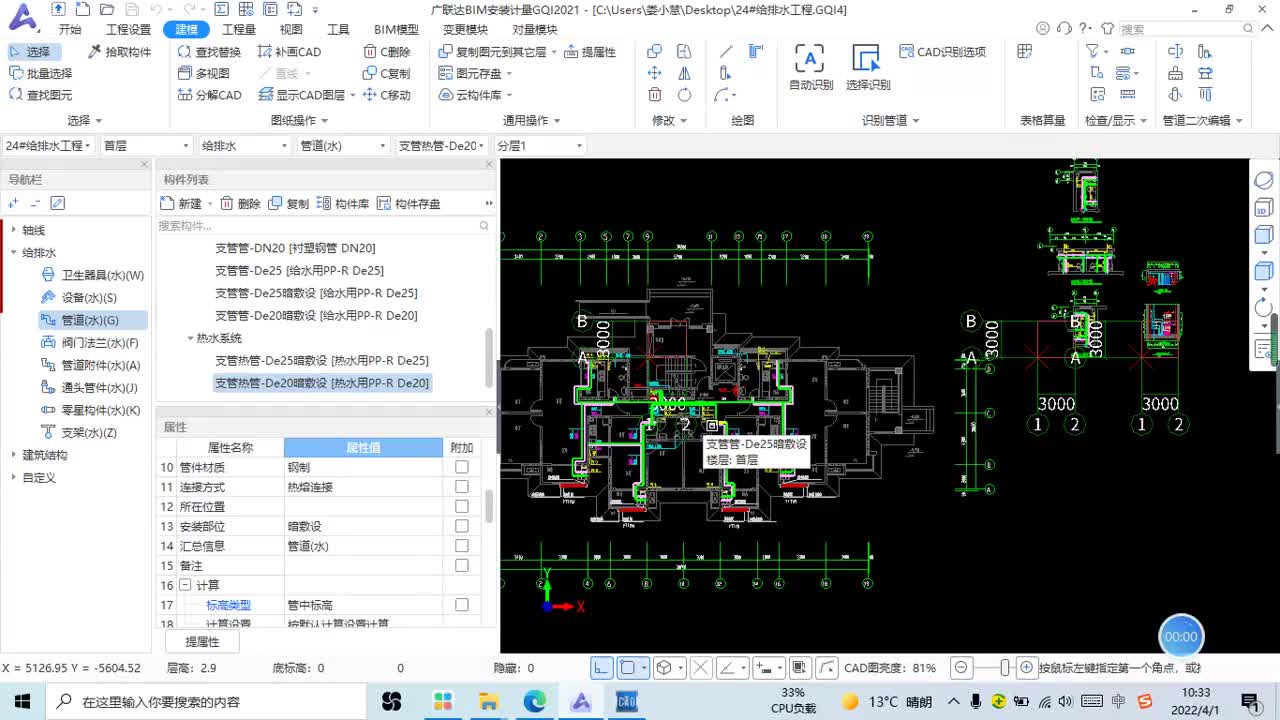Viewport: 1280px width, 720px height.
Task: Switch to the 工具 ribbon tab
Action: [x=338, y=29]
